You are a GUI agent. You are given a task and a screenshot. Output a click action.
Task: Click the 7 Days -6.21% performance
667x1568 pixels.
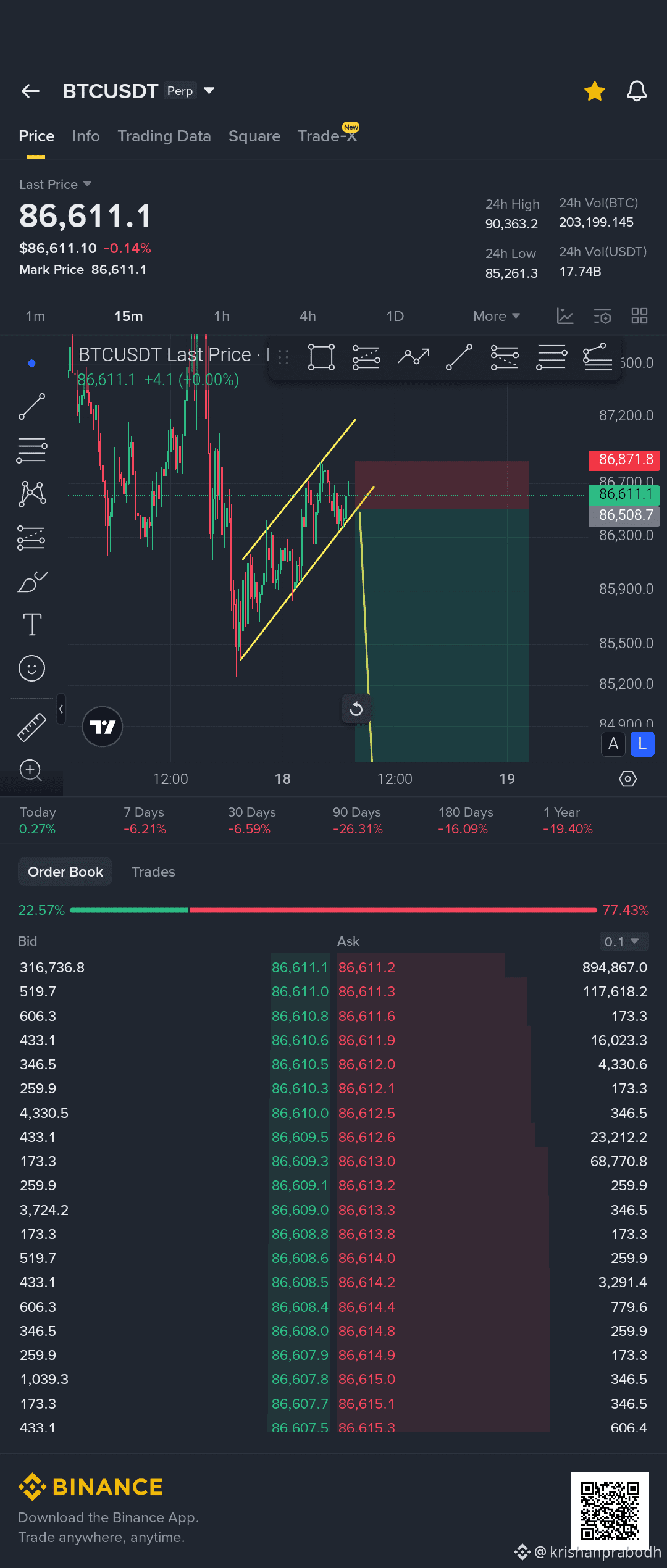[x=145, y=820]
